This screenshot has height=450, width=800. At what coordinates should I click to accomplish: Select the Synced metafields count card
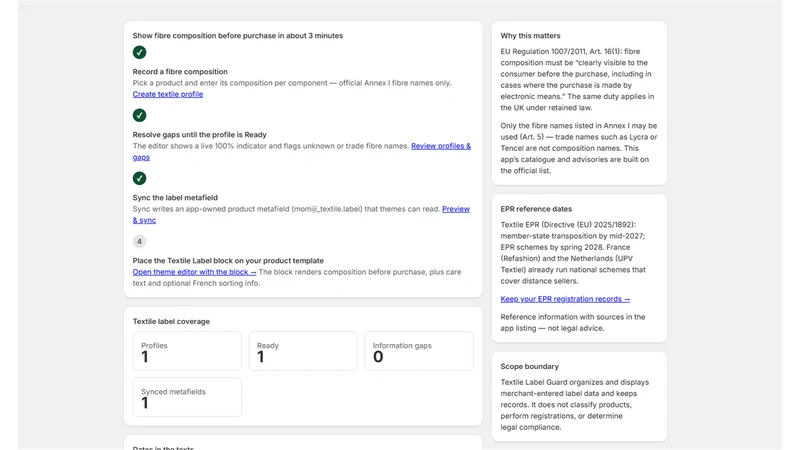click(x=187, y=397)
